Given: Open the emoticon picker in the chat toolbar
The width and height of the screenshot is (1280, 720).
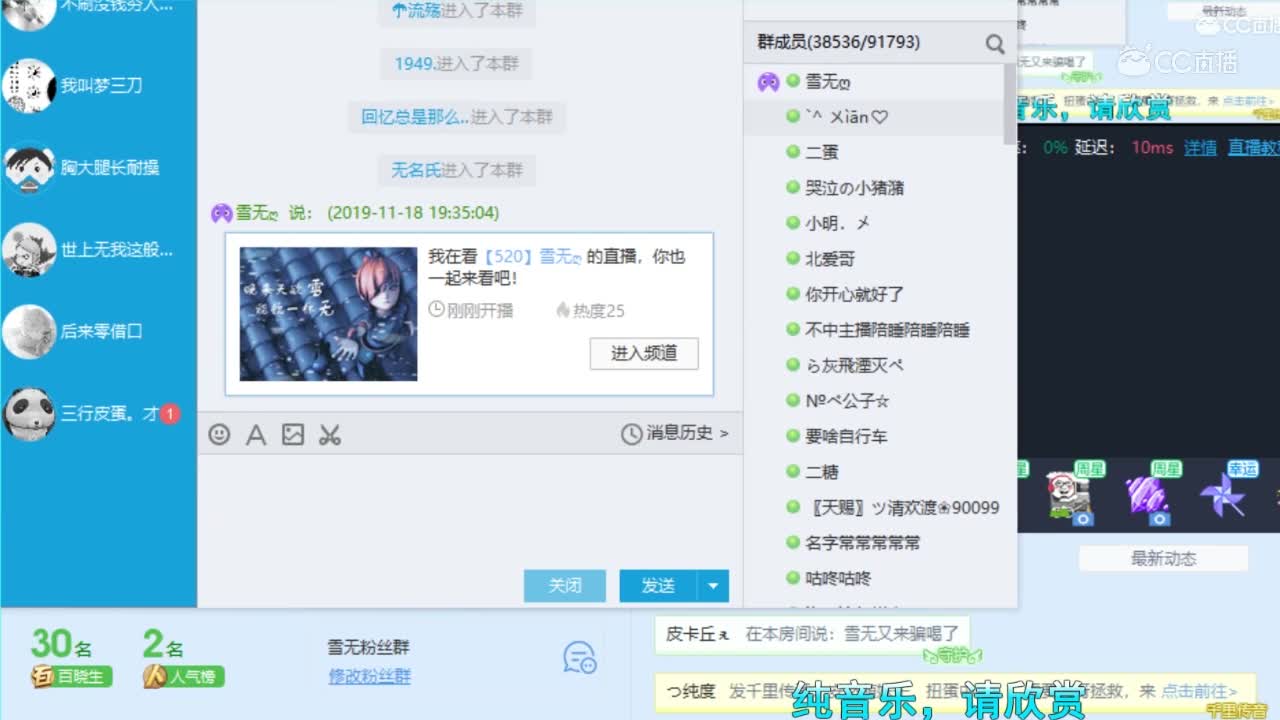Looking at the screenshot, I should [x=220, y=434].
